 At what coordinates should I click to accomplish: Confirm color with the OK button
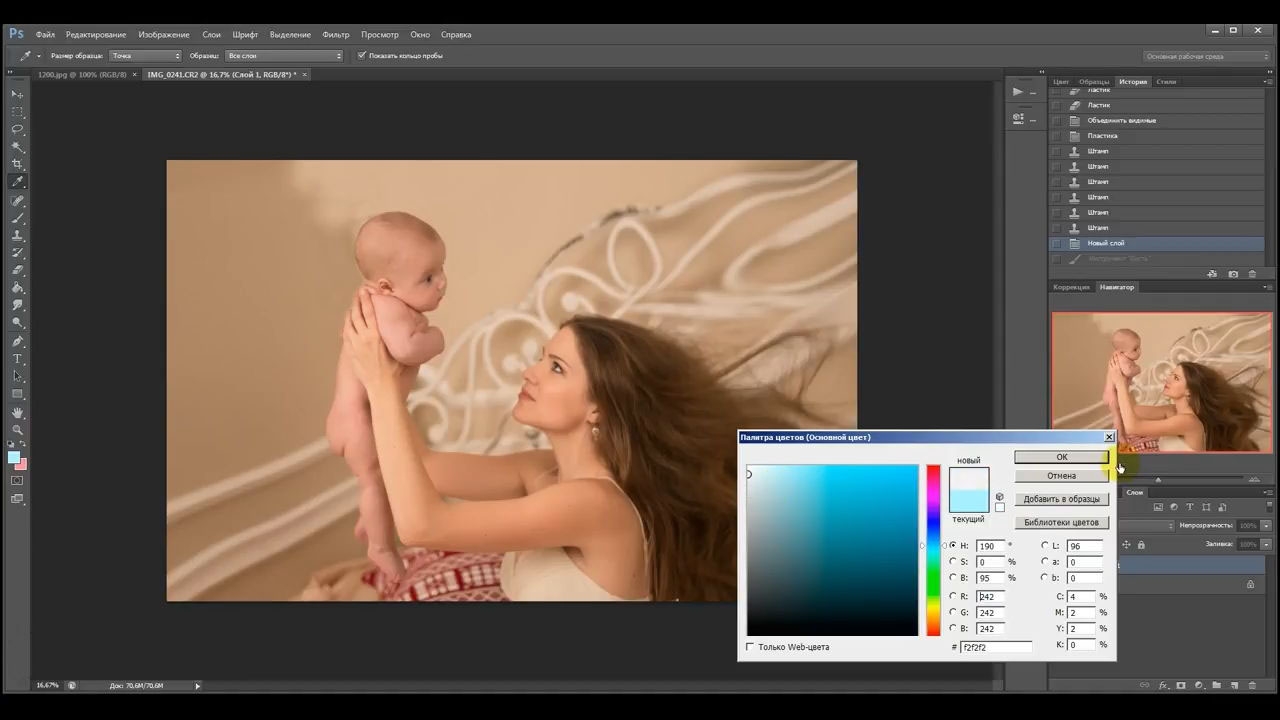point(1061,457)
